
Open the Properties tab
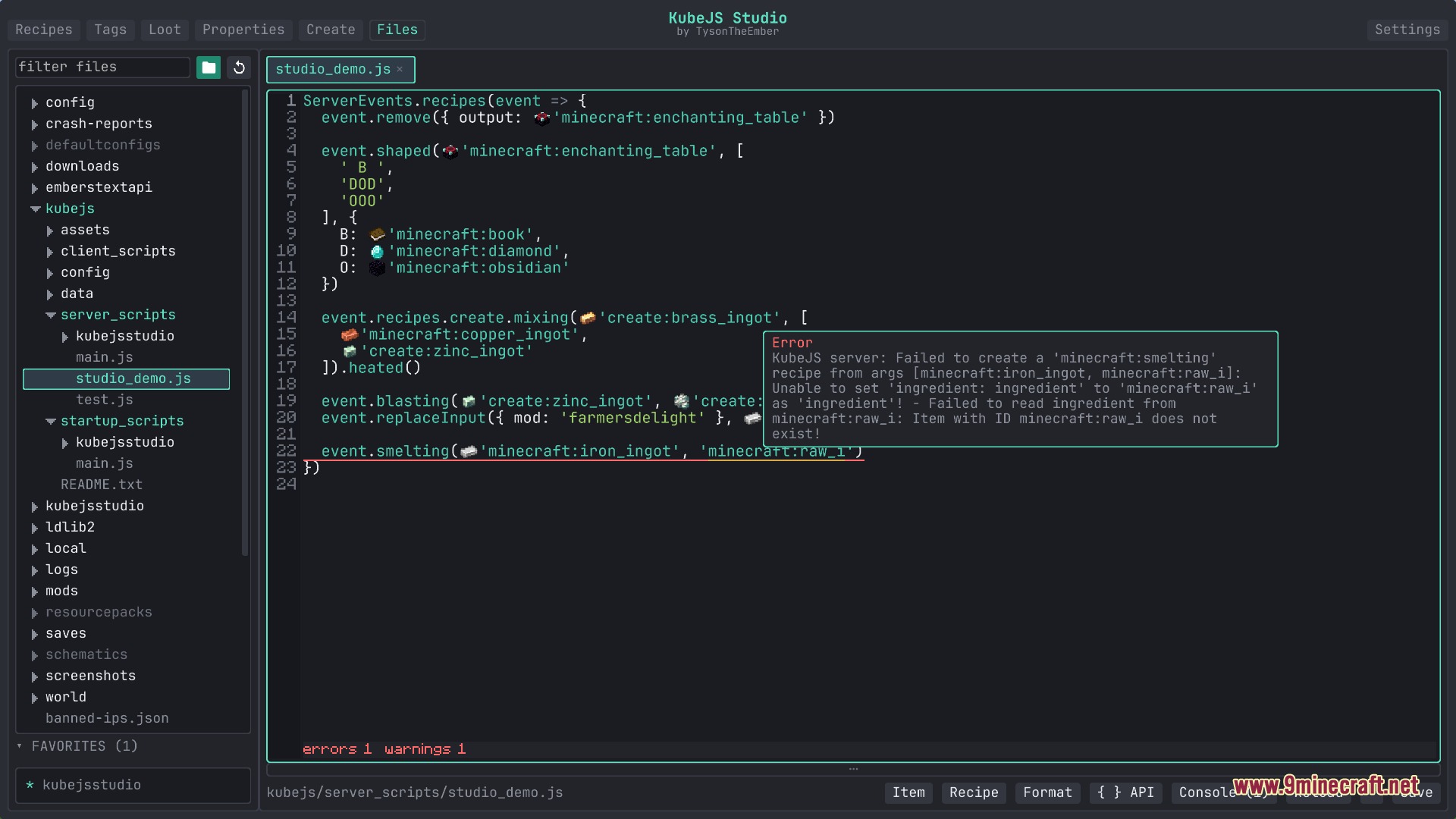[243, 30]
